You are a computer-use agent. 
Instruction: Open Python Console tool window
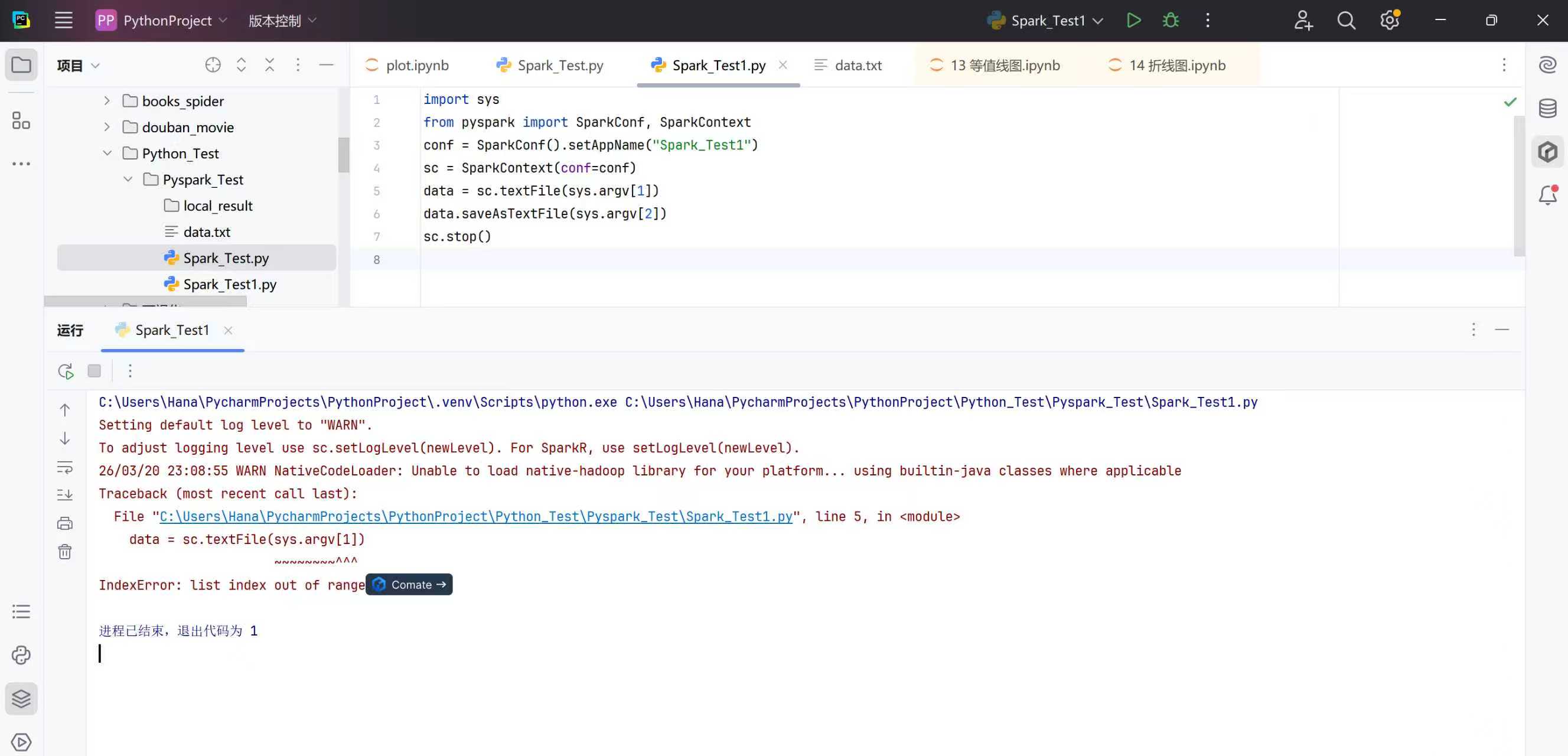(x=21, y=655)
